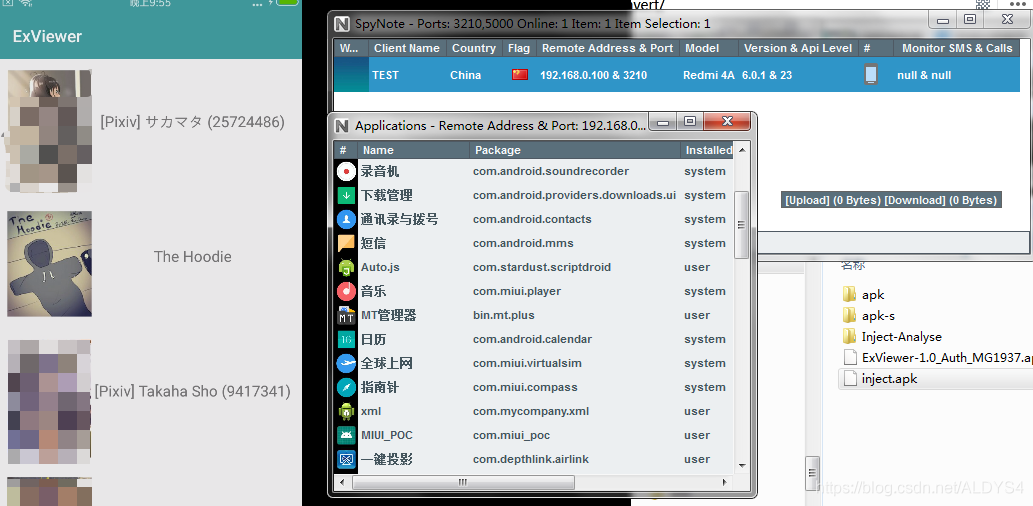Select the ExViewer-1.0_Auth_MG1937 file icon

pyautogui.click(x=850, y=358)
